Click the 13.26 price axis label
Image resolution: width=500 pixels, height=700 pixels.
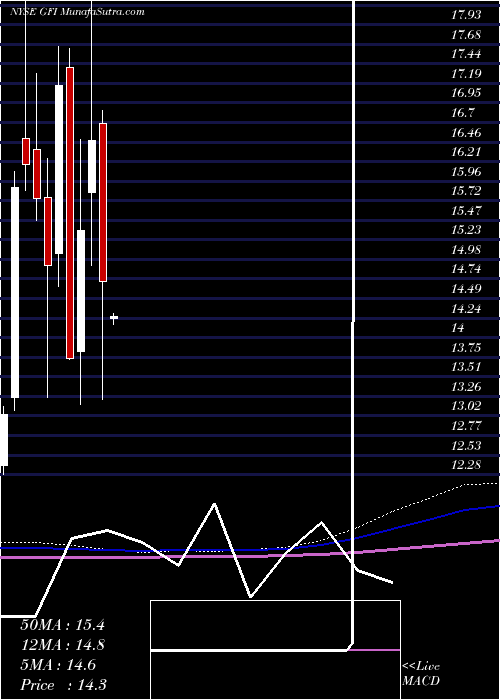click(467, 386)
